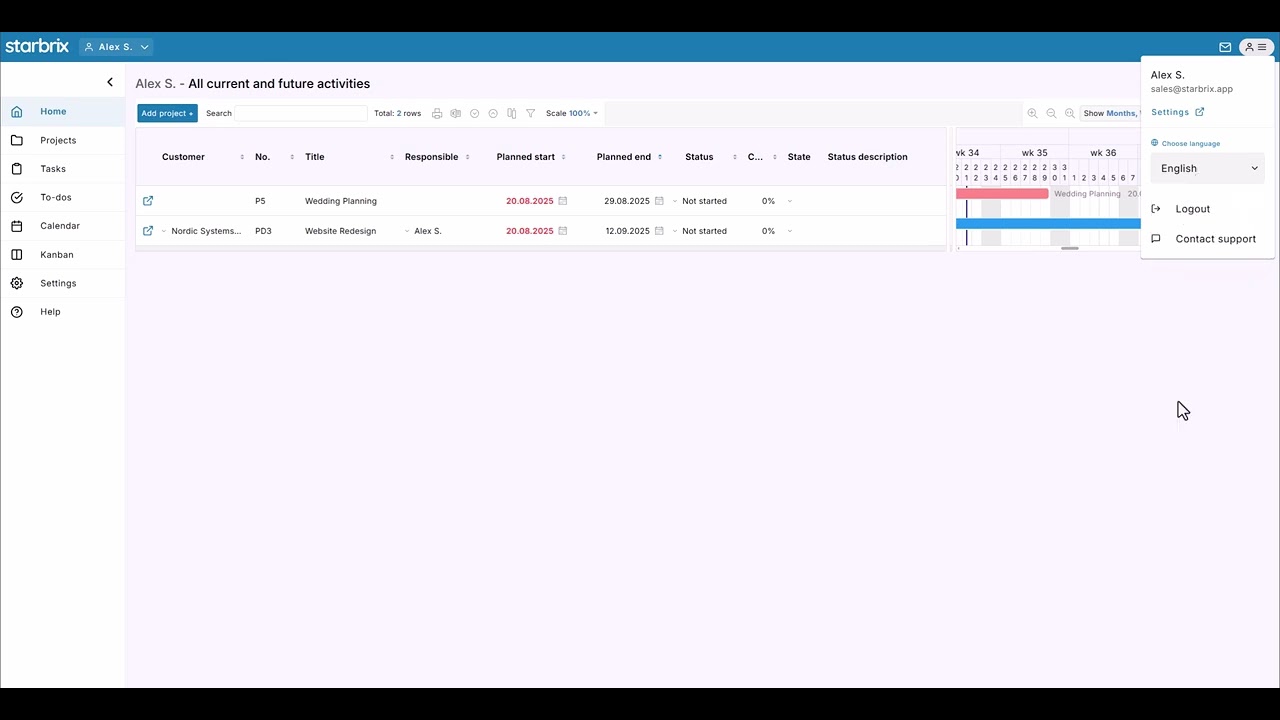This screenshot has width=1280, height=720.
Task: Click the Add project button
Action: tap(167, 113)
